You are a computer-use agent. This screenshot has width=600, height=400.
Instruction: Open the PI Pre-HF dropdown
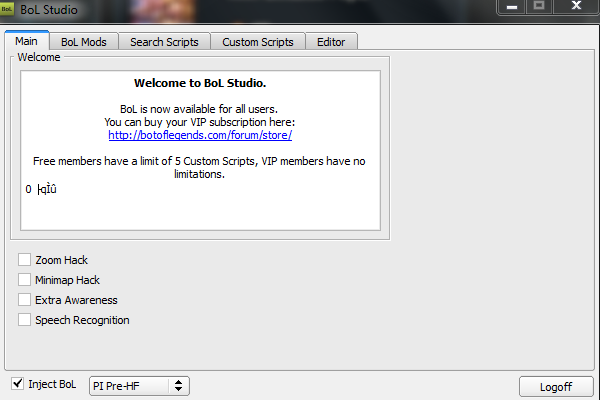coord(139,386)
